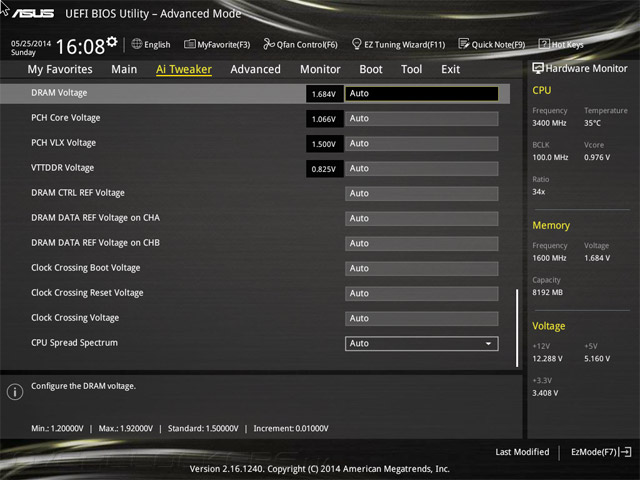The width and height of the screenshot is (640, 480).
Task: Open the Main tab
Action: pos(124,69)
